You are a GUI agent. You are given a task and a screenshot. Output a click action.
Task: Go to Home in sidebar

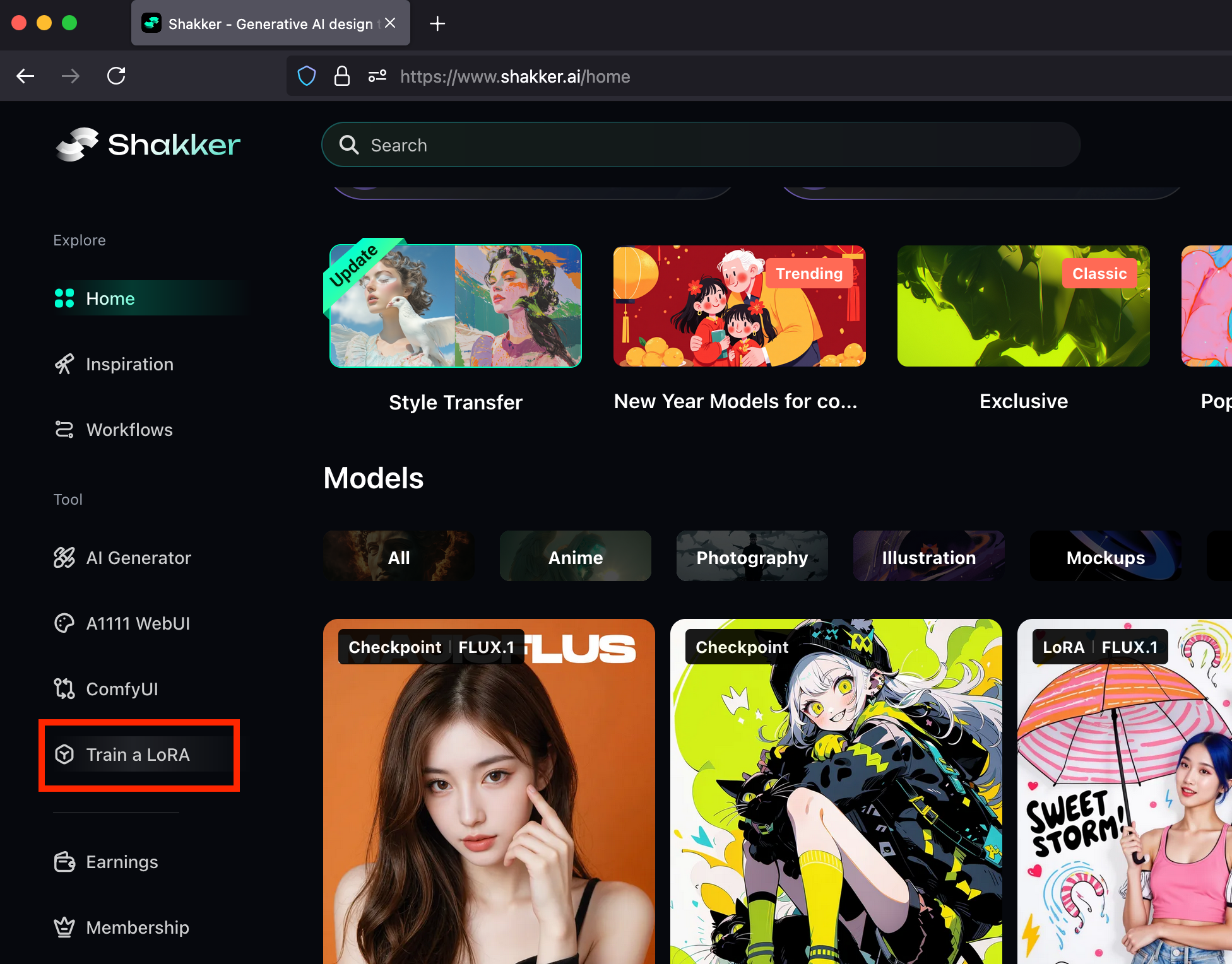[110, 298]
